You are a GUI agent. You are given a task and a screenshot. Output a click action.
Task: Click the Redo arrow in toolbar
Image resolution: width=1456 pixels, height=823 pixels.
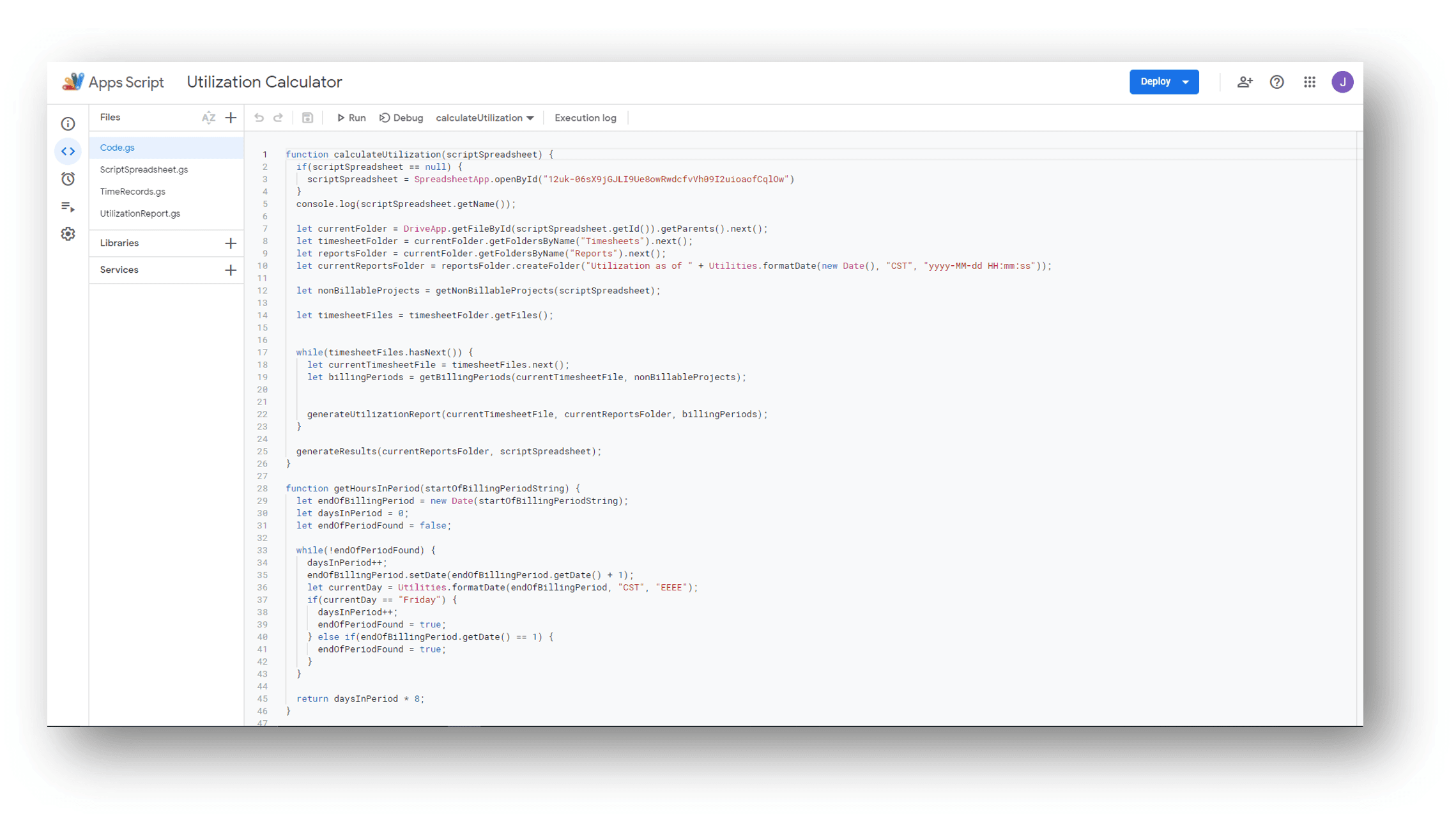click(278, 118)
